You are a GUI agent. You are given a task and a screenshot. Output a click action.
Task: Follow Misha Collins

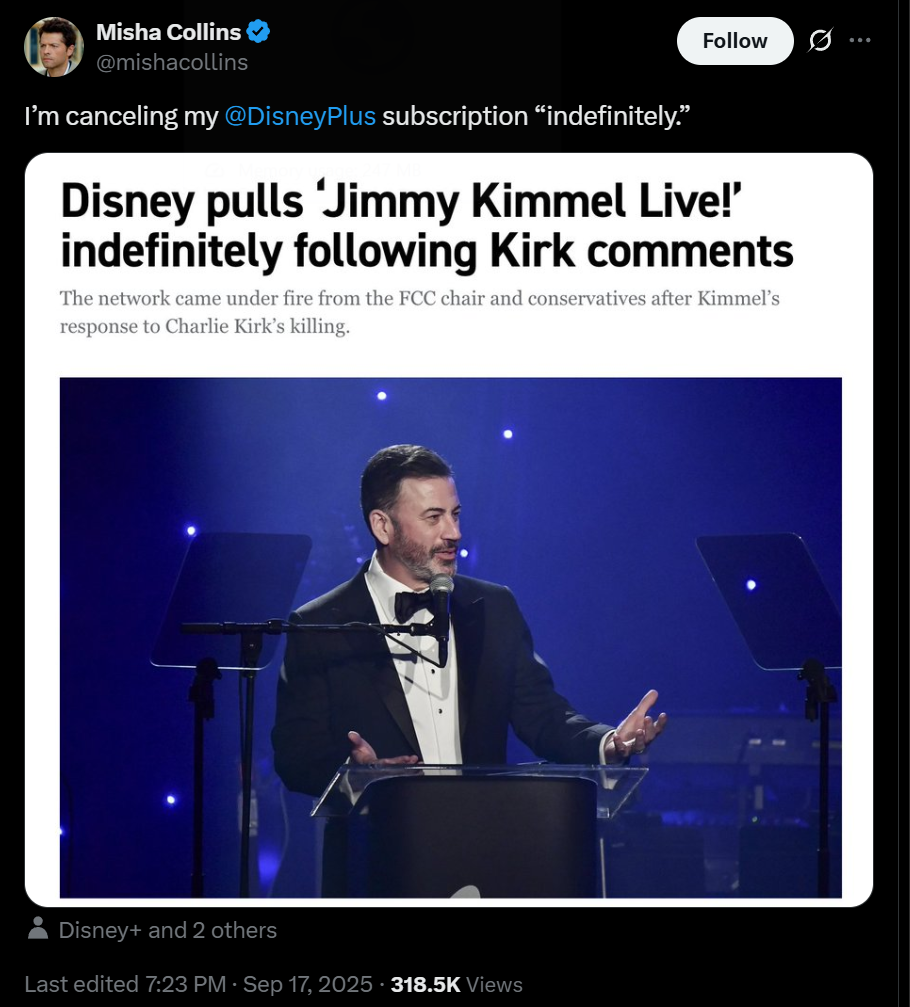tap(735, 41)
